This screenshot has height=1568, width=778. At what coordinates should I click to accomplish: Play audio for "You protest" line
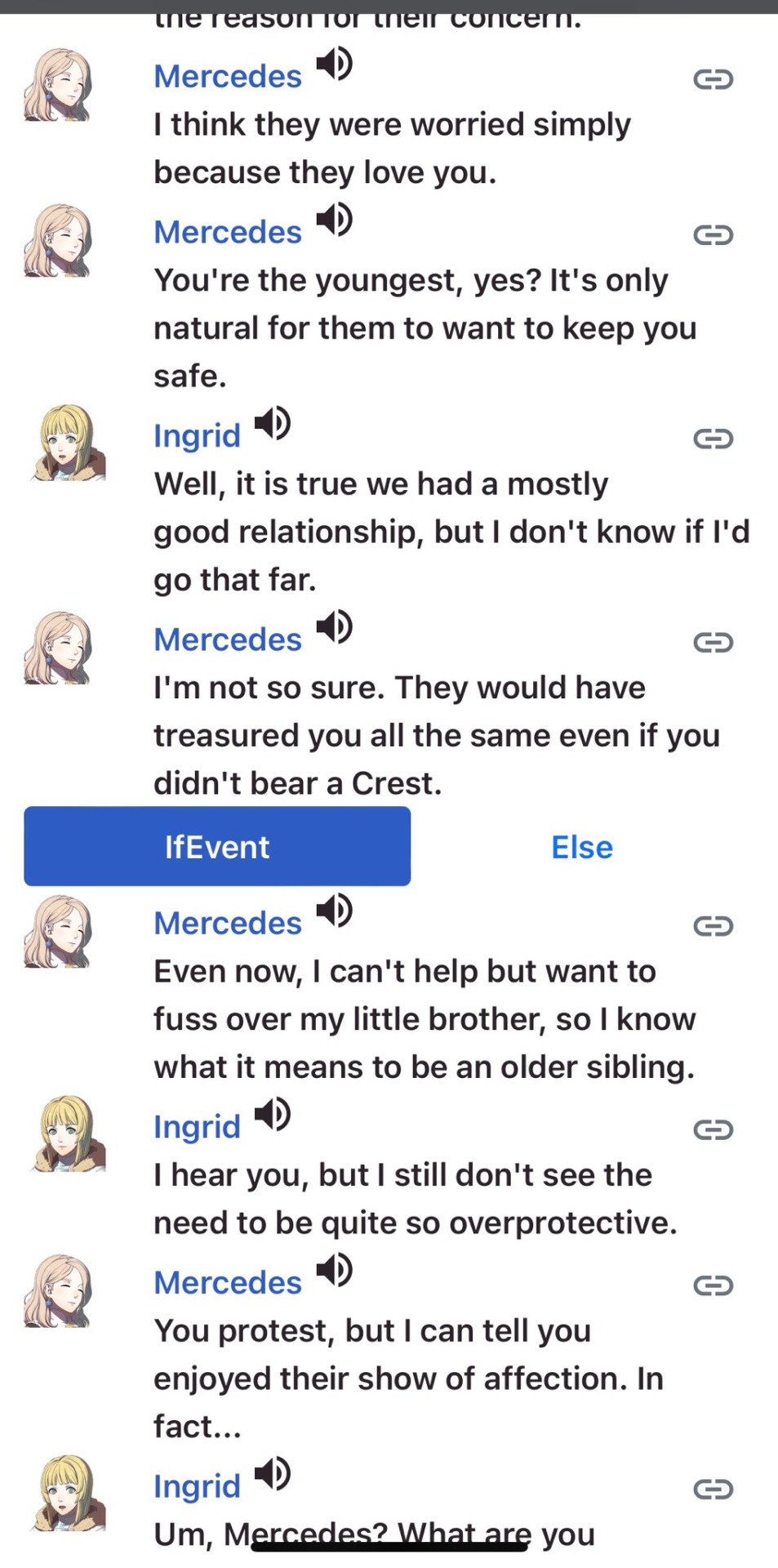pos(334,1270)
